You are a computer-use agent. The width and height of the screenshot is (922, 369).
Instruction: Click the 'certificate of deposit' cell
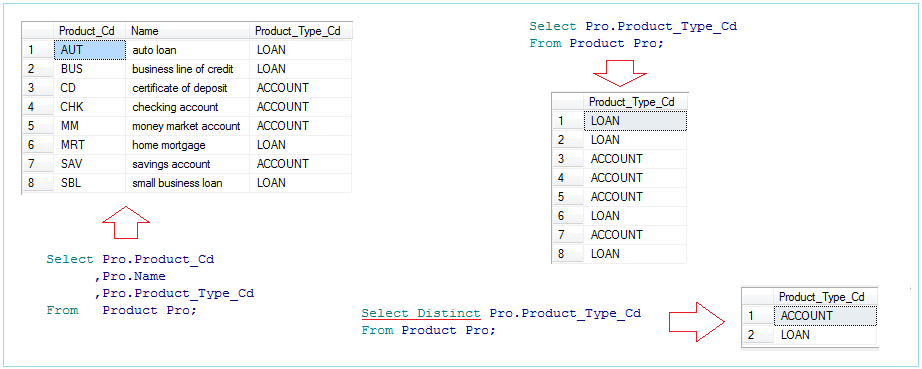(x=188, y=88)
